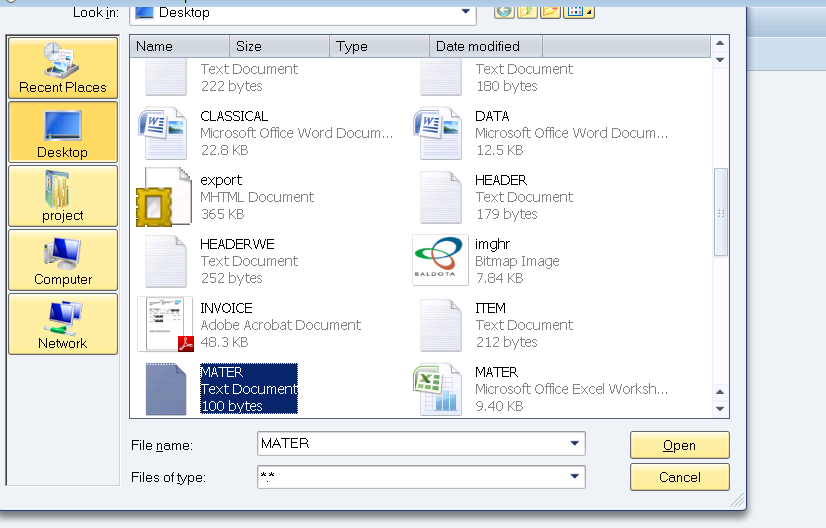
Task: Open the selected MATER file
Action: (x=680, y=445)
